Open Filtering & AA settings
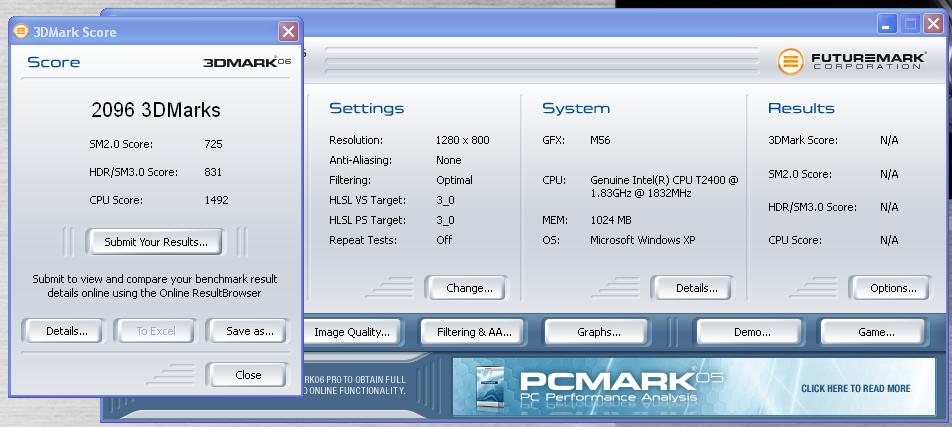Viewport: 952px width, 427px height. [x=473, y=332]
